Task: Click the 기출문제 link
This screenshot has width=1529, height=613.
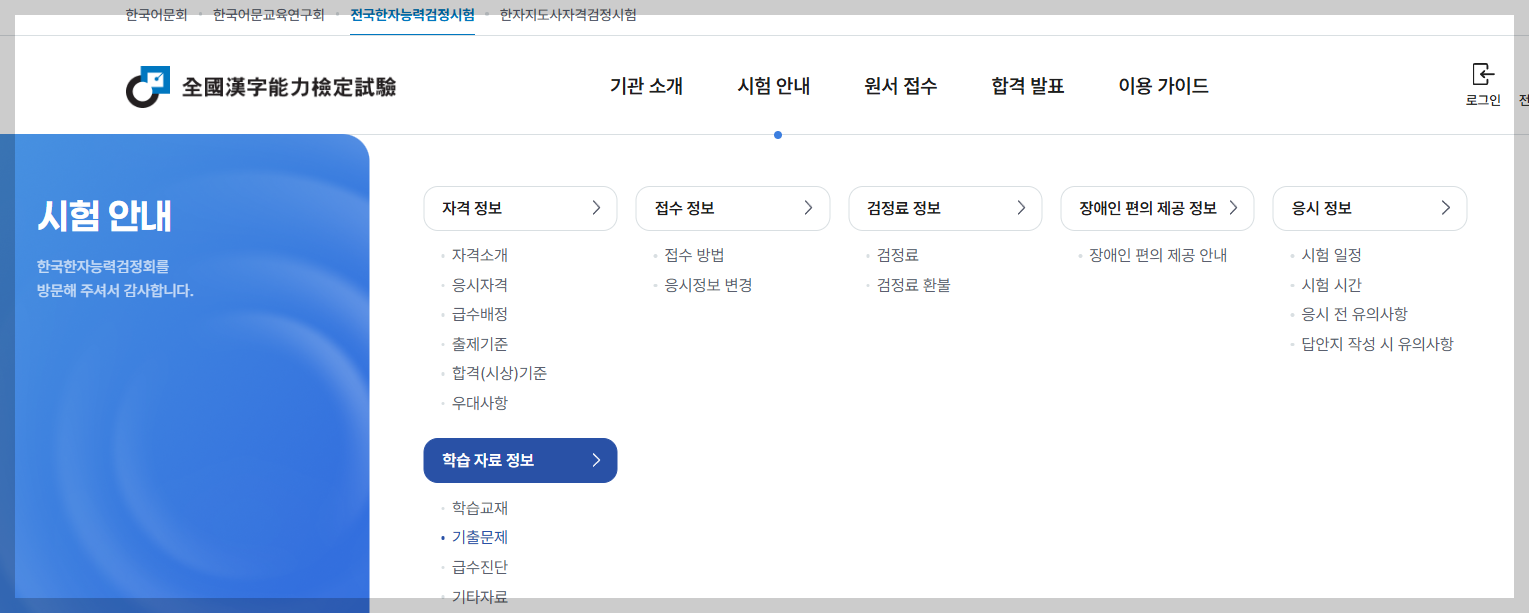Action: coord(478,537)
